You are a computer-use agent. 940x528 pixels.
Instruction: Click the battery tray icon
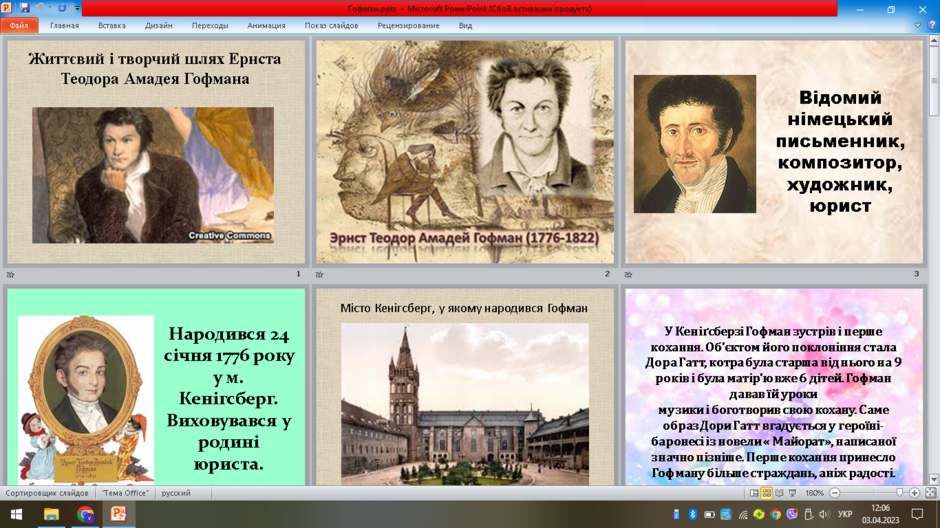coord(709,514)
